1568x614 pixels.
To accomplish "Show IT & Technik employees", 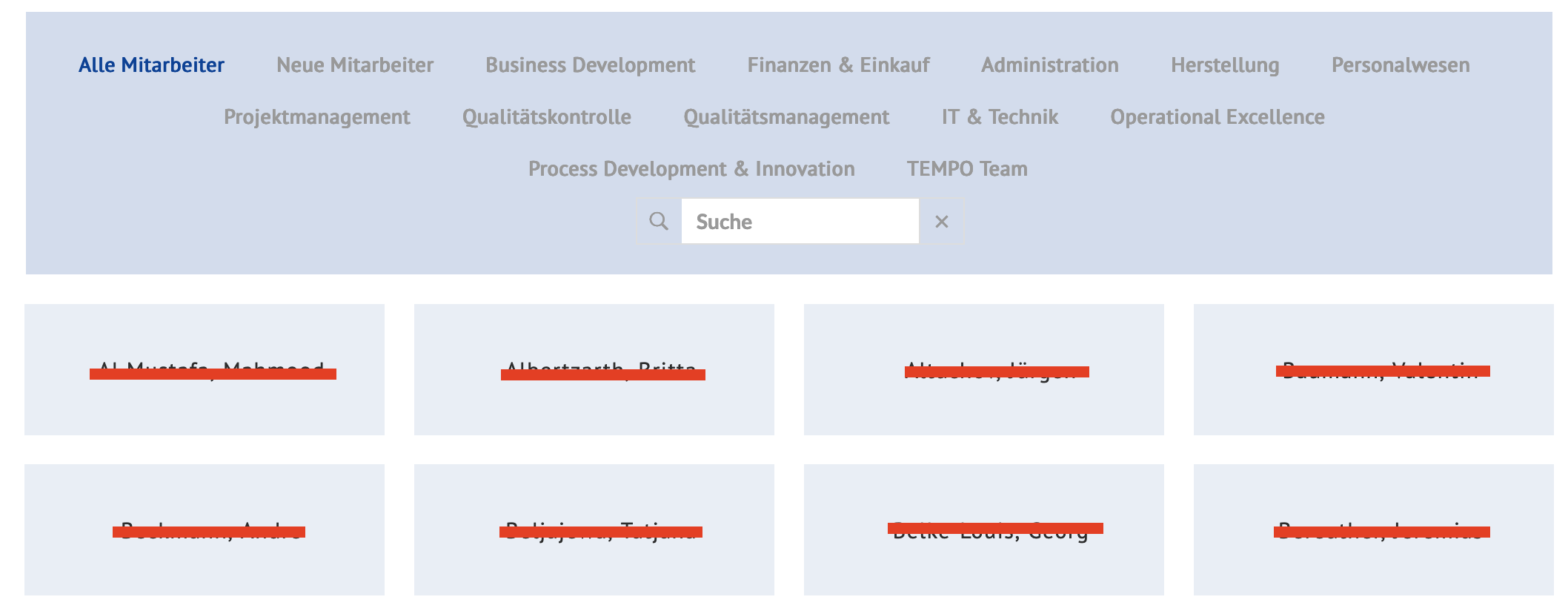I will point(1000,117).
